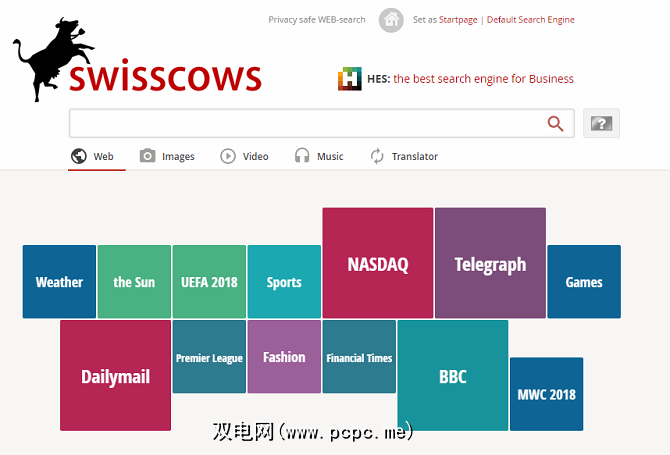Select the Translator tab
The width and height of the screenshot is (670, 455).
pos(404,157)
